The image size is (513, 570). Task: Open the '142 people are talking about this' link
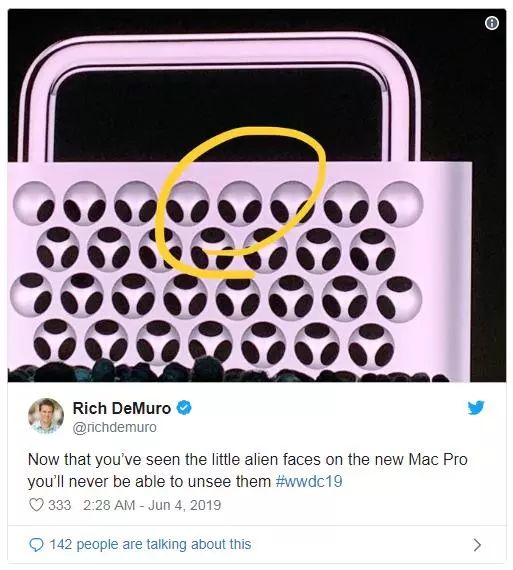click(150, 544)
